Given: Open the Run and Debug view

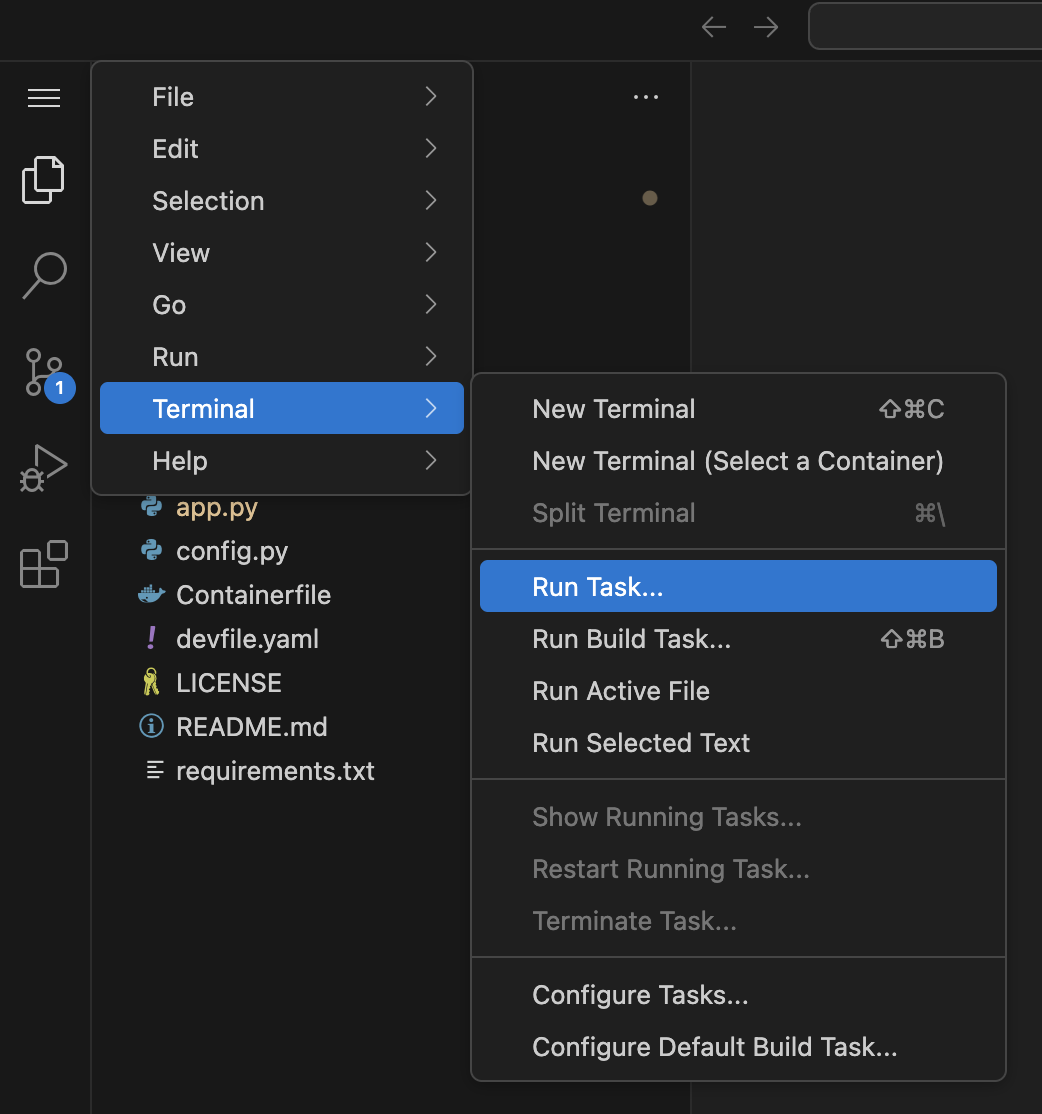Looking at the screenshot, I should click(43, 467).
